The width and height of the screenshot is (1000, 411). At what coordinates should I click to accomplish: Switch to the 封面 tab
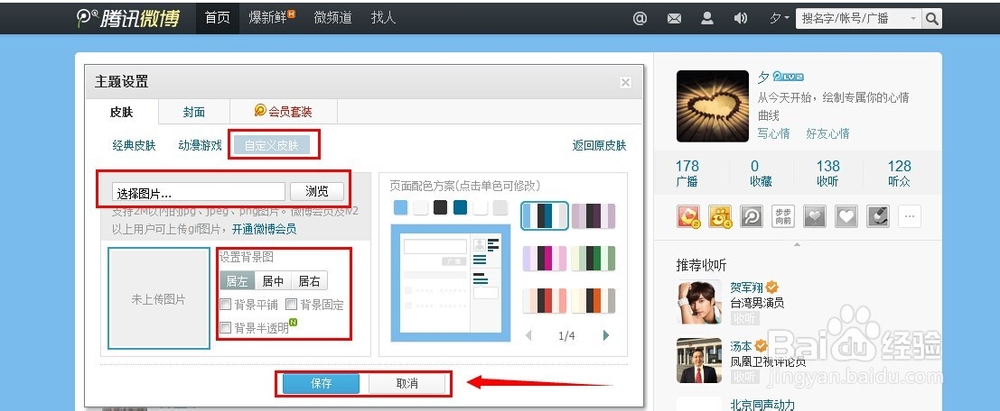[x=194, y=112]
